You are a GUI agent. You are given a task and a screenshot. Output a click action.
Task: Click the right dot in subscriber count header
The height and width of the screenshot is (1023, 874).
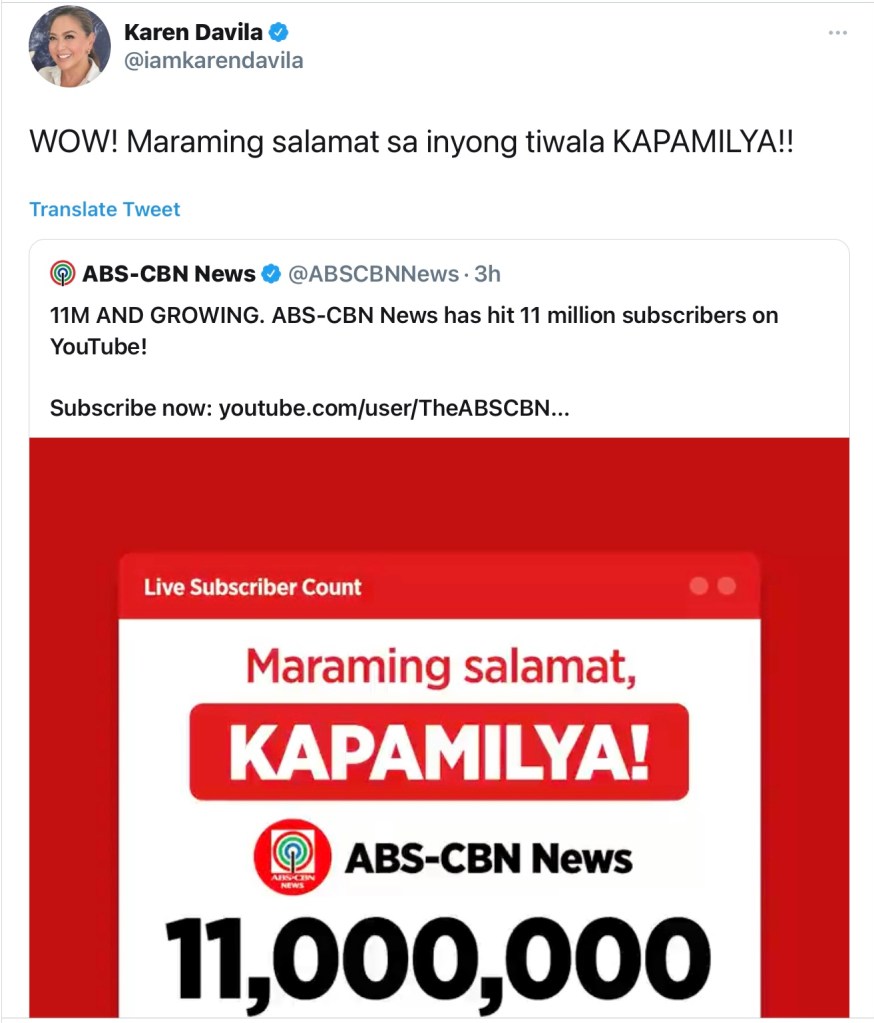pyautogui.click(x=726, y=587)
